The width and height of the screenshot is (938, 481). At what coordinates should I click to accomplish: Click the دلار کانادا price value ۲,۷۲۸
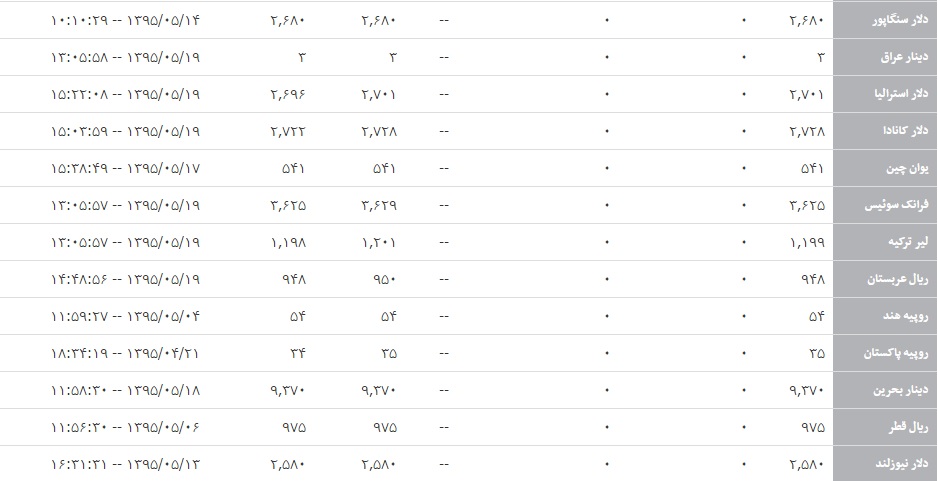pyautogui.click(x=806, y=132)
